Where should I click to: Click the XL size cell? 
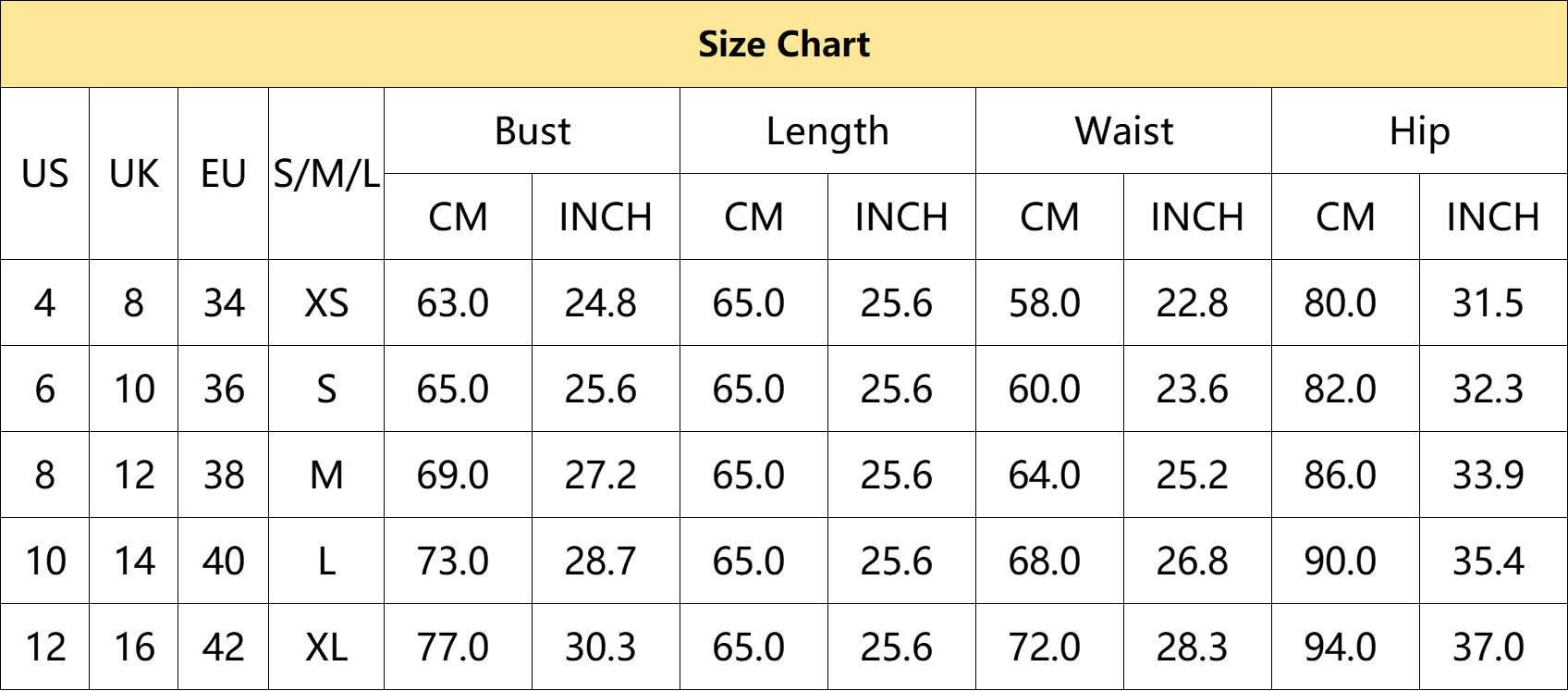(326, 647)
